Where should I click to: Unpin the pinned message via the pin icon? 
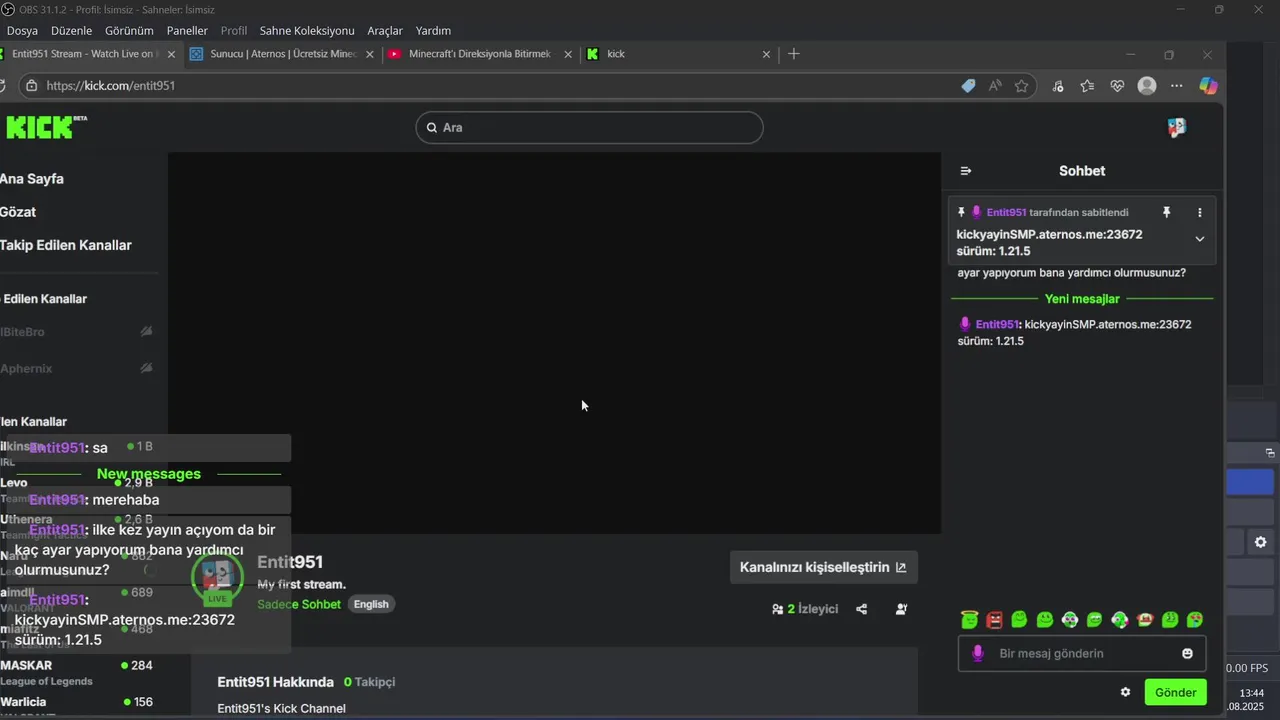coord(1166,212)
